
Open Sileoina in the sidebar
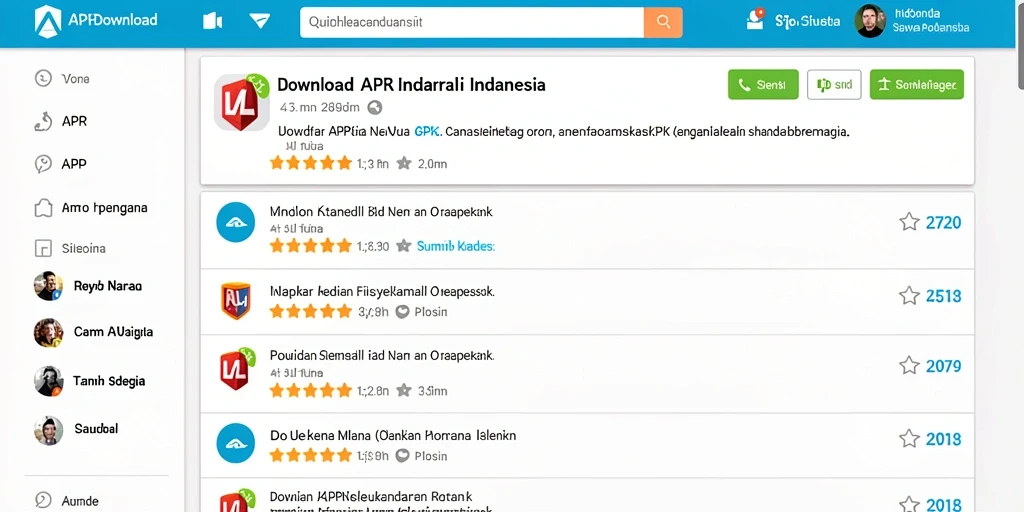[84, 249]
